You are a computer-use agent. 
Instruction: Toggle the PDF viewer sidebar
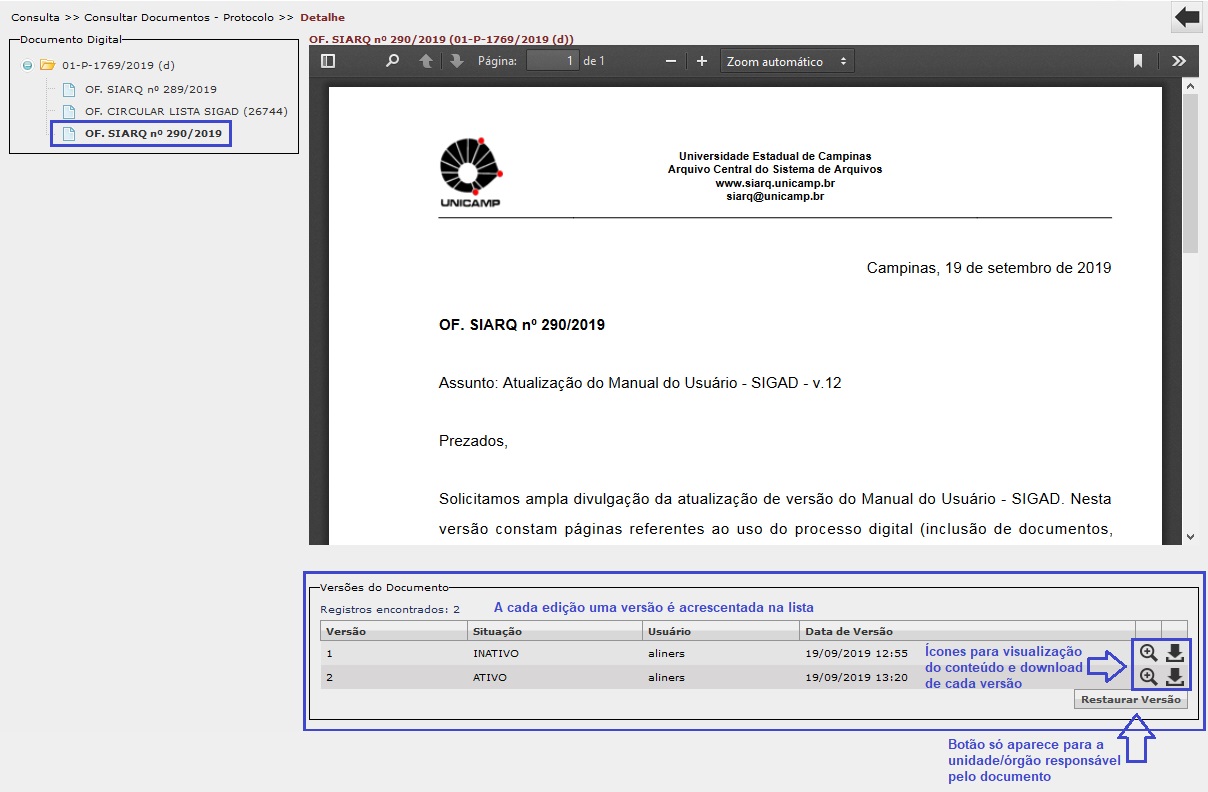point(328,61)
